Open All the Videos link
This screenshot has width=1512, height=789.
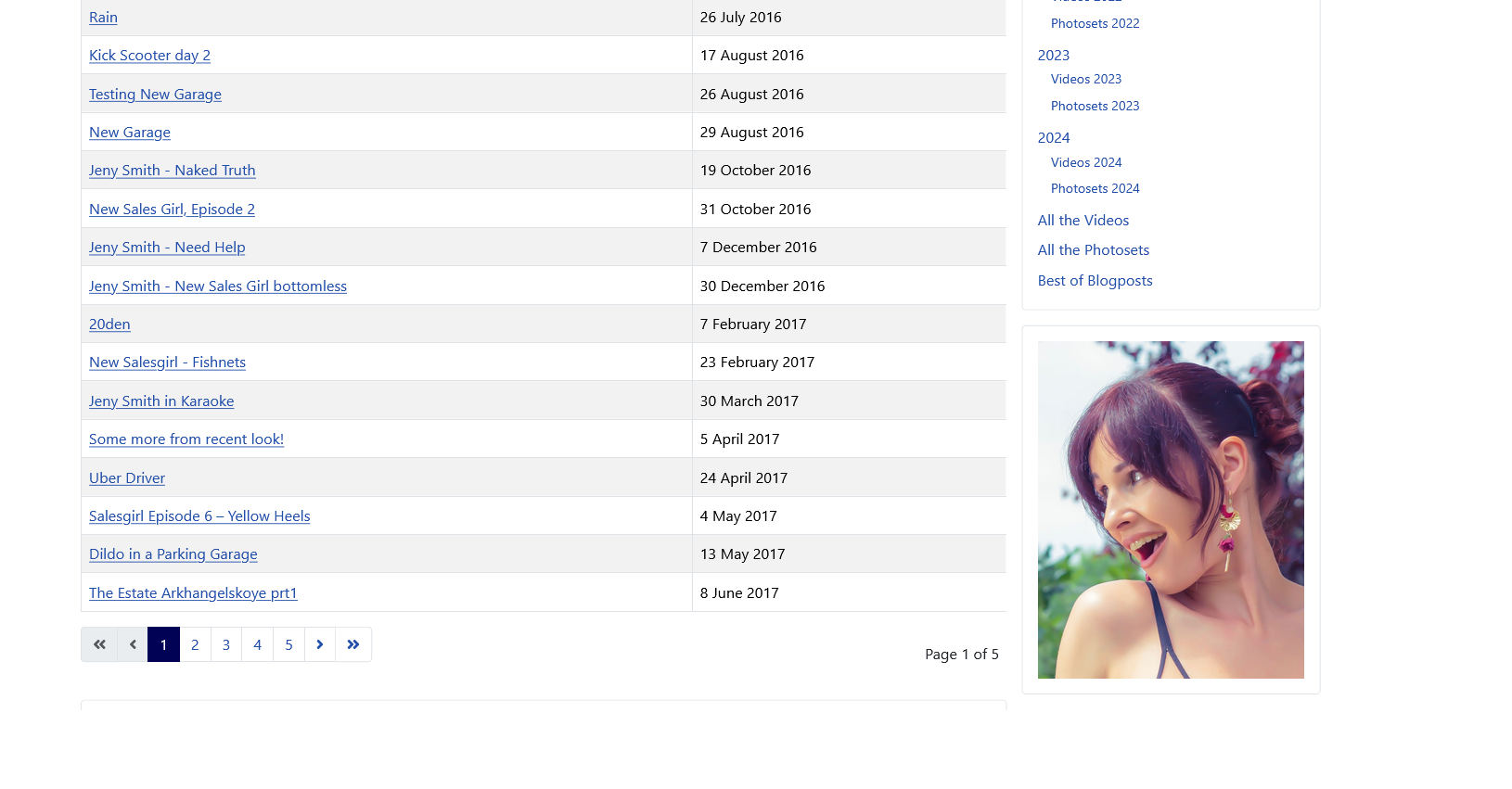pyautogui.click(x=1083, y=221)
